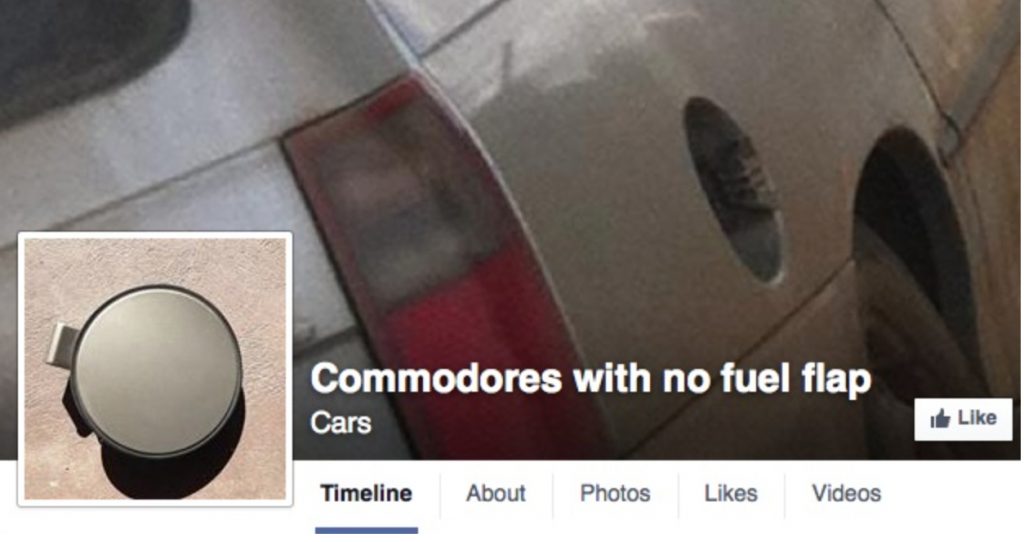Click the blue underline beneath Timeline

[x=366, y=530]
